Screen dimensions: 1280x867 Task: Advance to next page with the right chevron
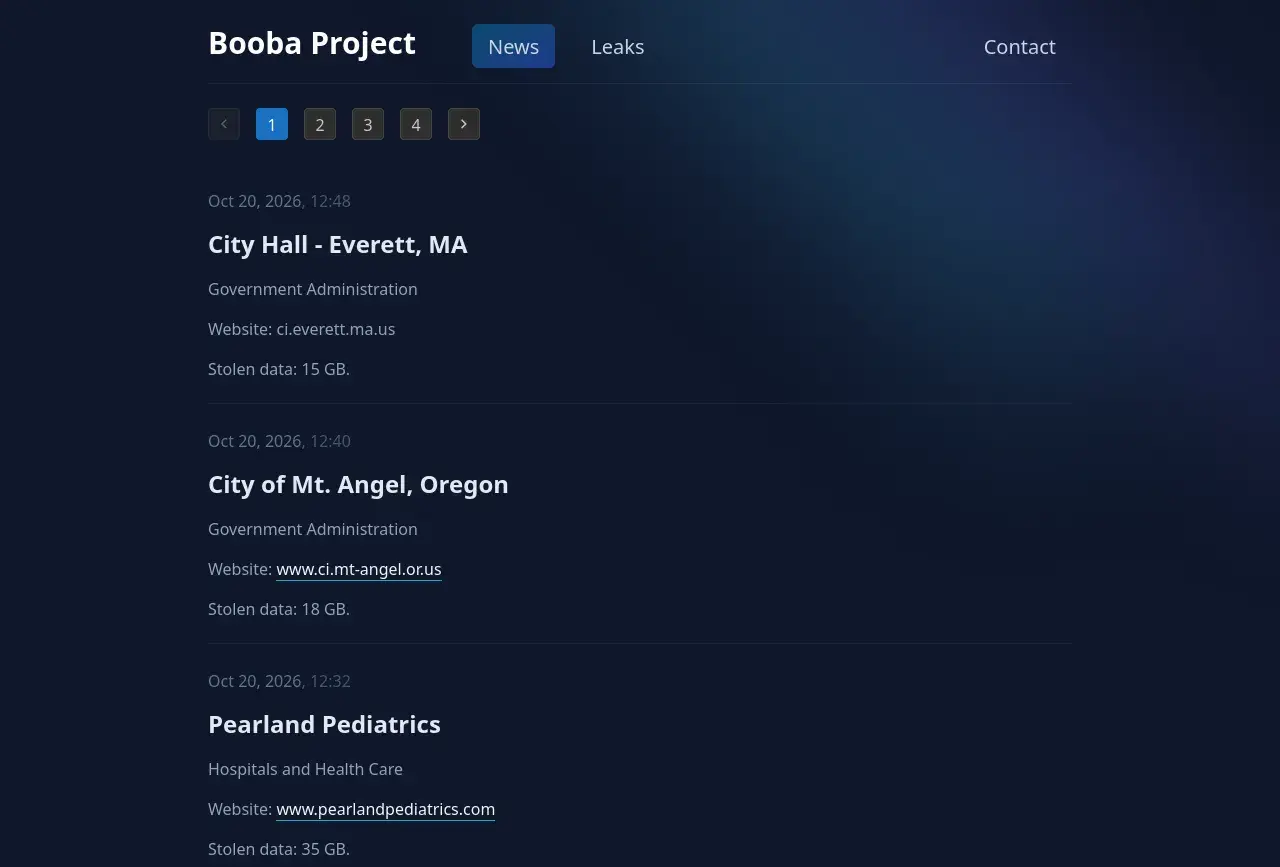coord(464,124)
